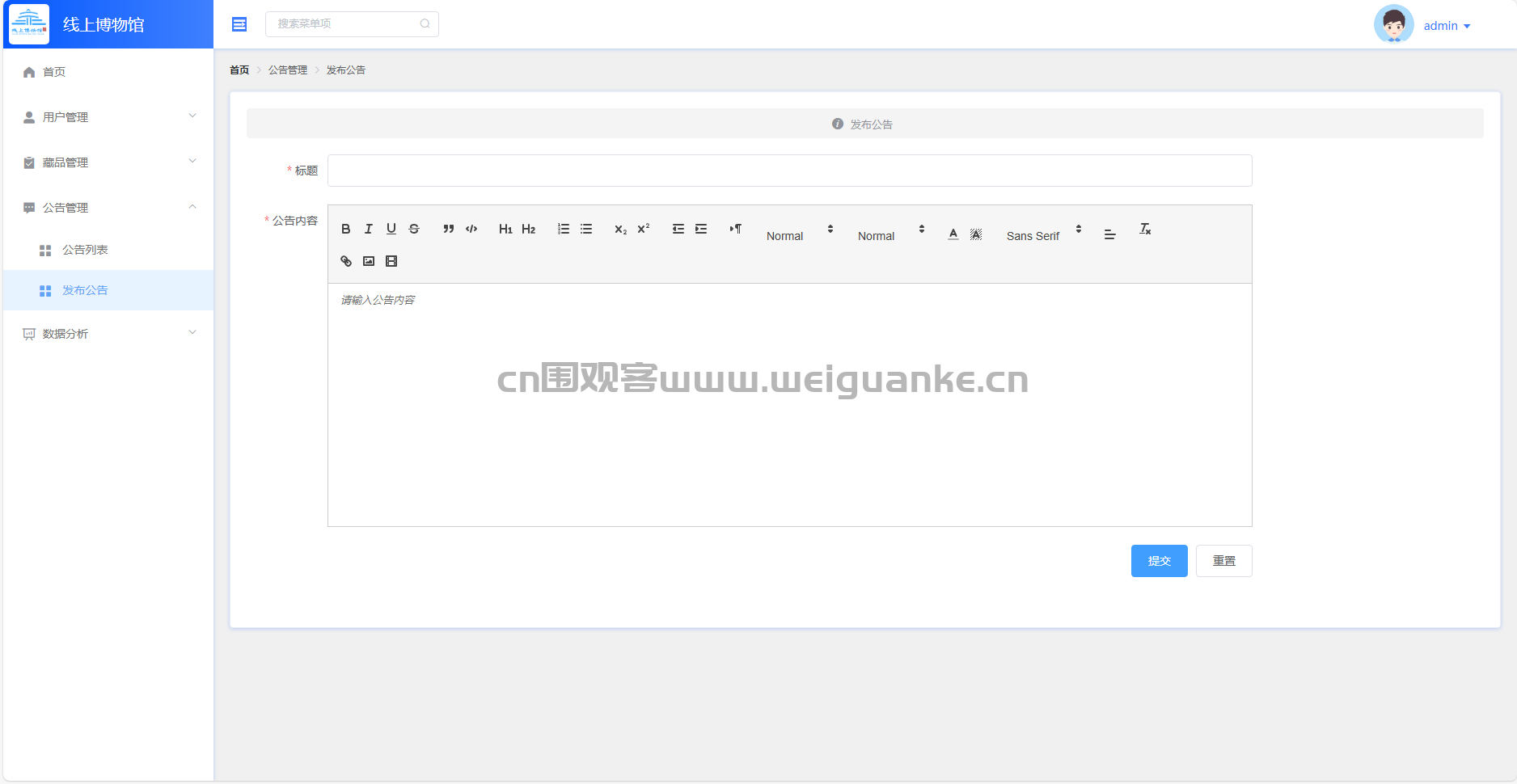Apply subscript formatting
The width and height of the screenshot is (1517, 784).
coord(621,229)
